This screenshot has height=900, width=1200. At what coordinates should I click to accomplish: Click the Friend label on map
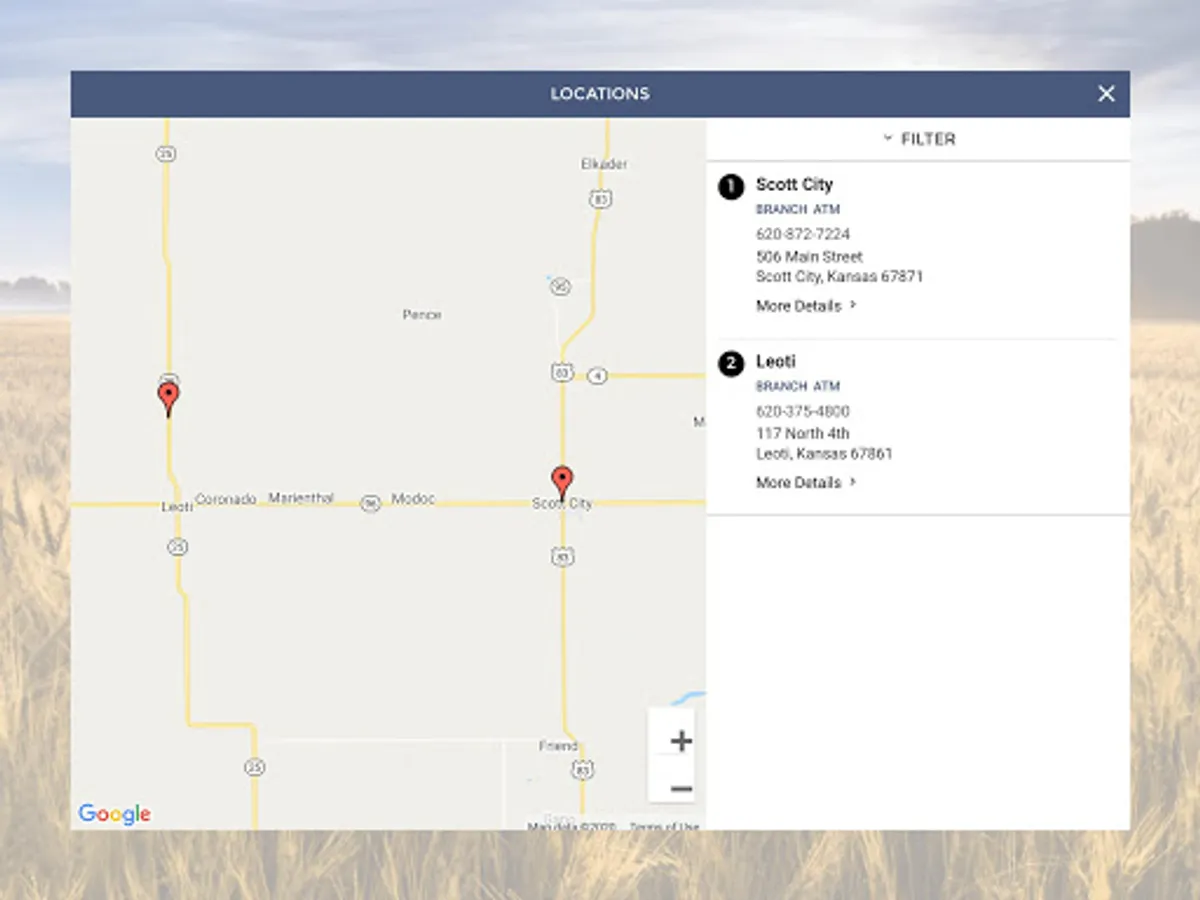pos(558,746)
